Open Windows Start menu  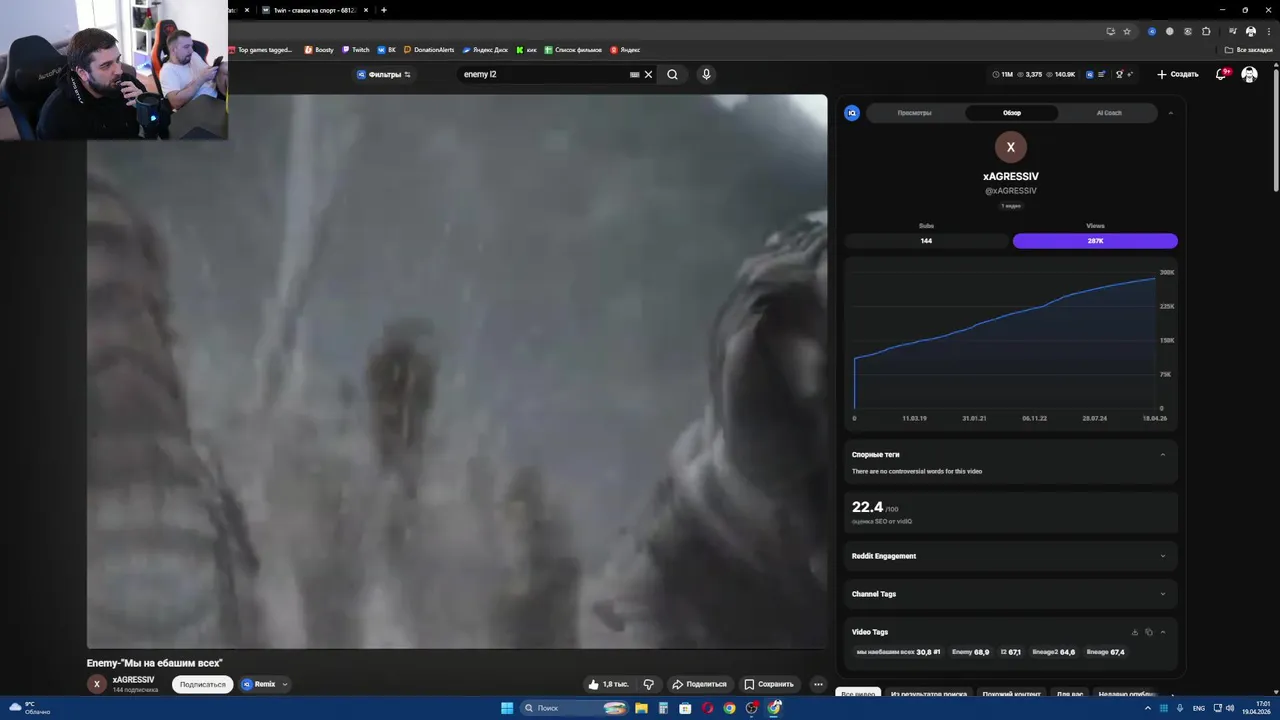(x=507, y=708)
